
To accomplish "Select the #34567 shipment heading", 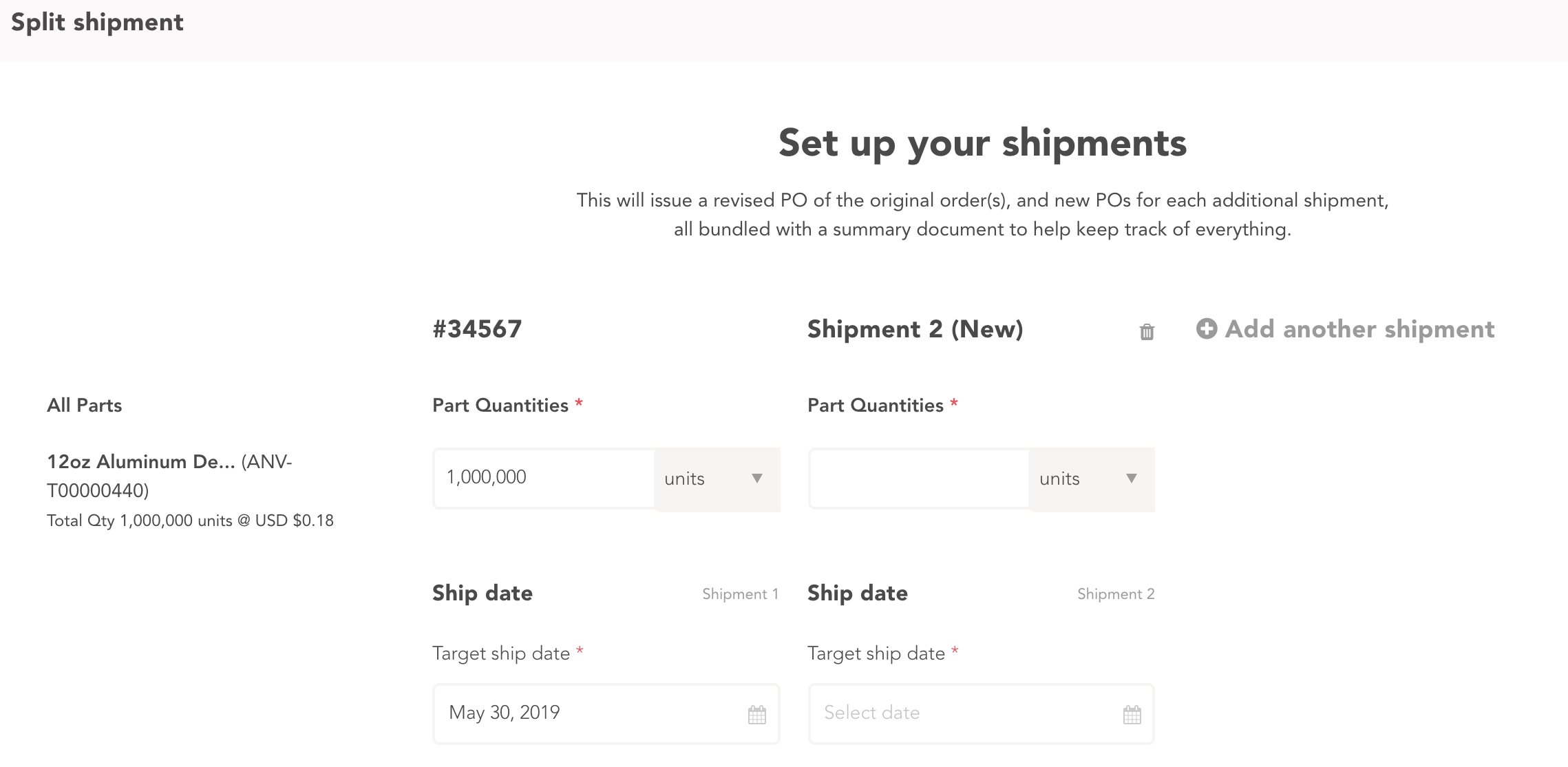I will (476, 329).
